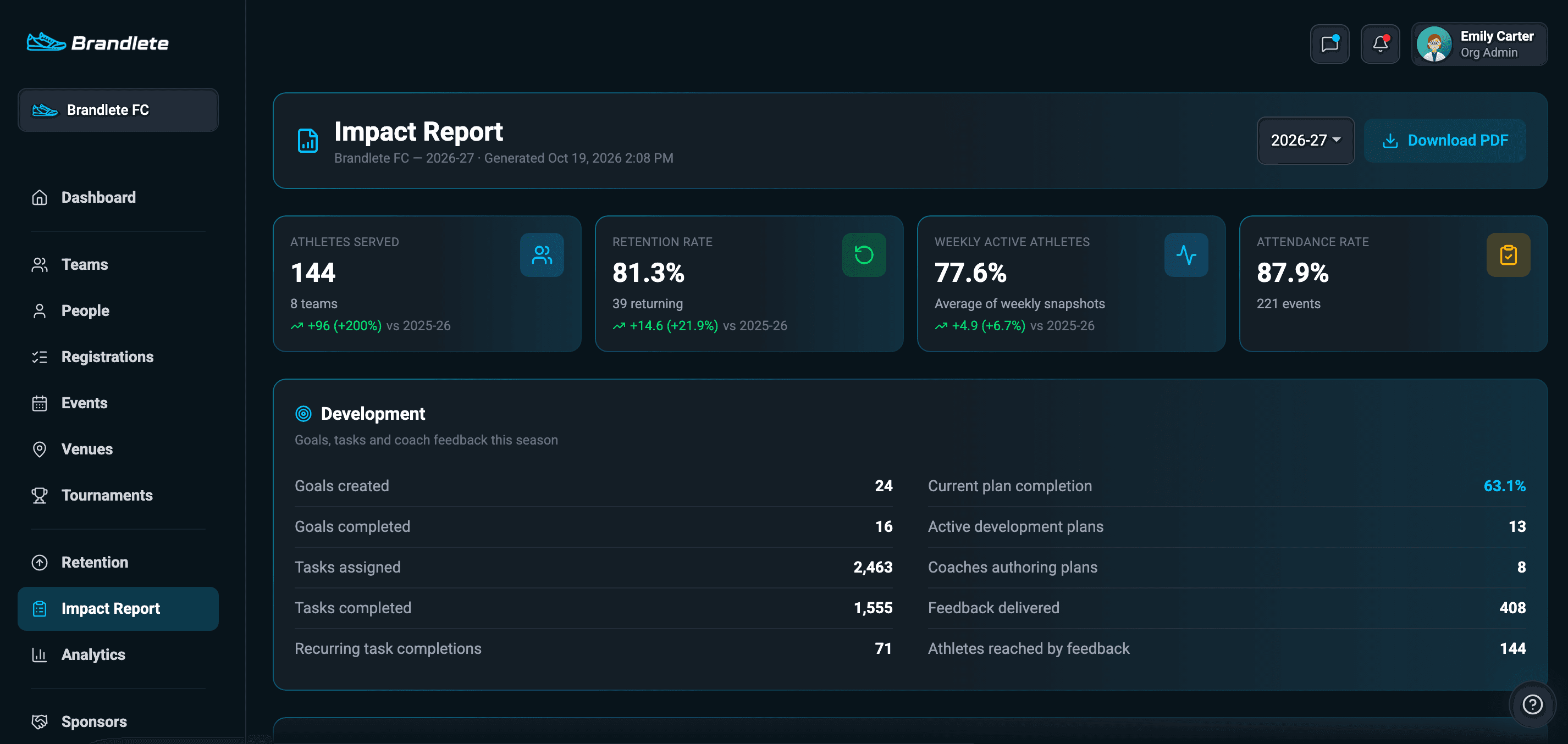The width and height of the screenshot is (1568, 744).
Task: Navigate to Venues
Action: pyautogui.click(x=118, y=449)
